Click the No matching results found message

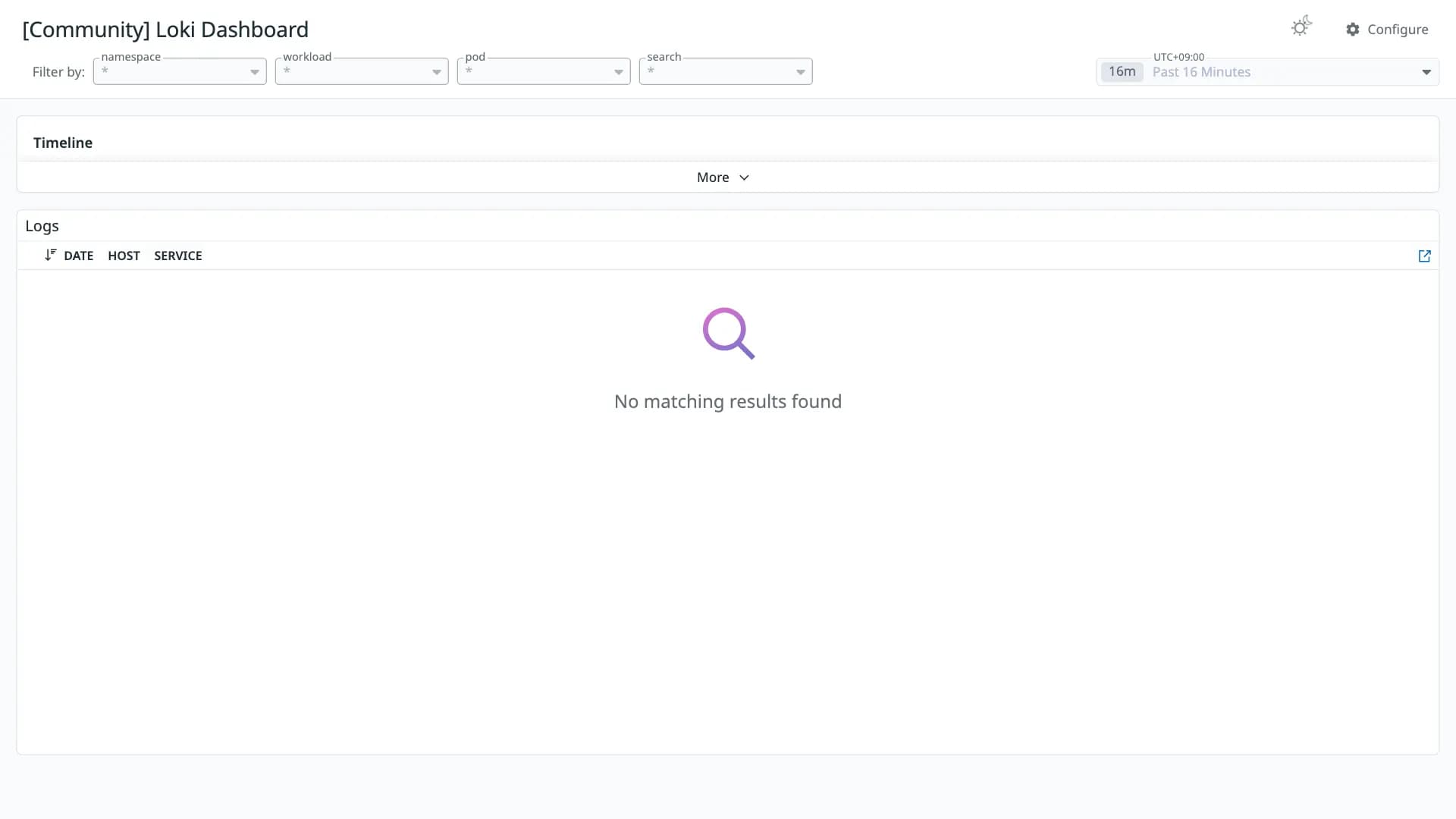(x=728, y=401)
